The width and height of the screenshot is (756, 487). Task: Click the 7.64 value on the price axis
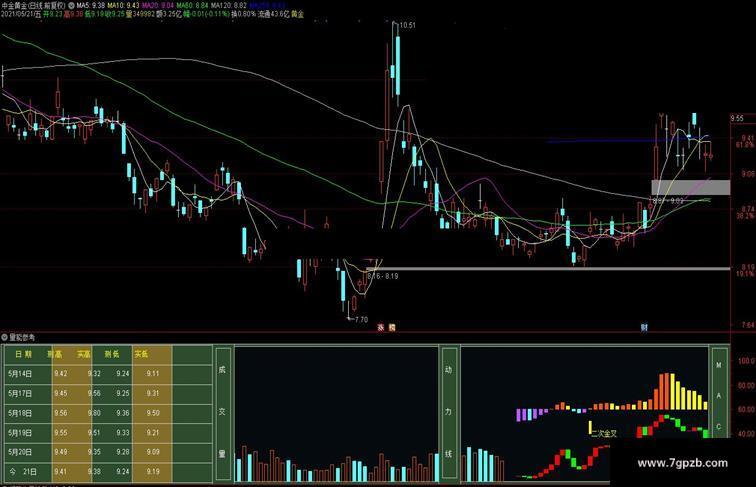[748, 325]
